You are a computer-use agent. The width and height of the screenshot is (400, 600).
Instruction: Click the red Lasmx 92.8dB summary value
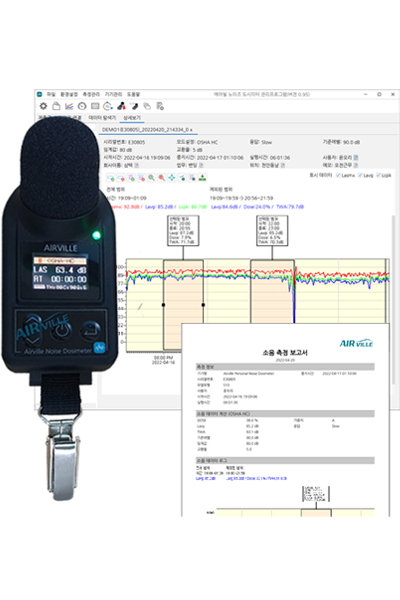tap(126, 207)
